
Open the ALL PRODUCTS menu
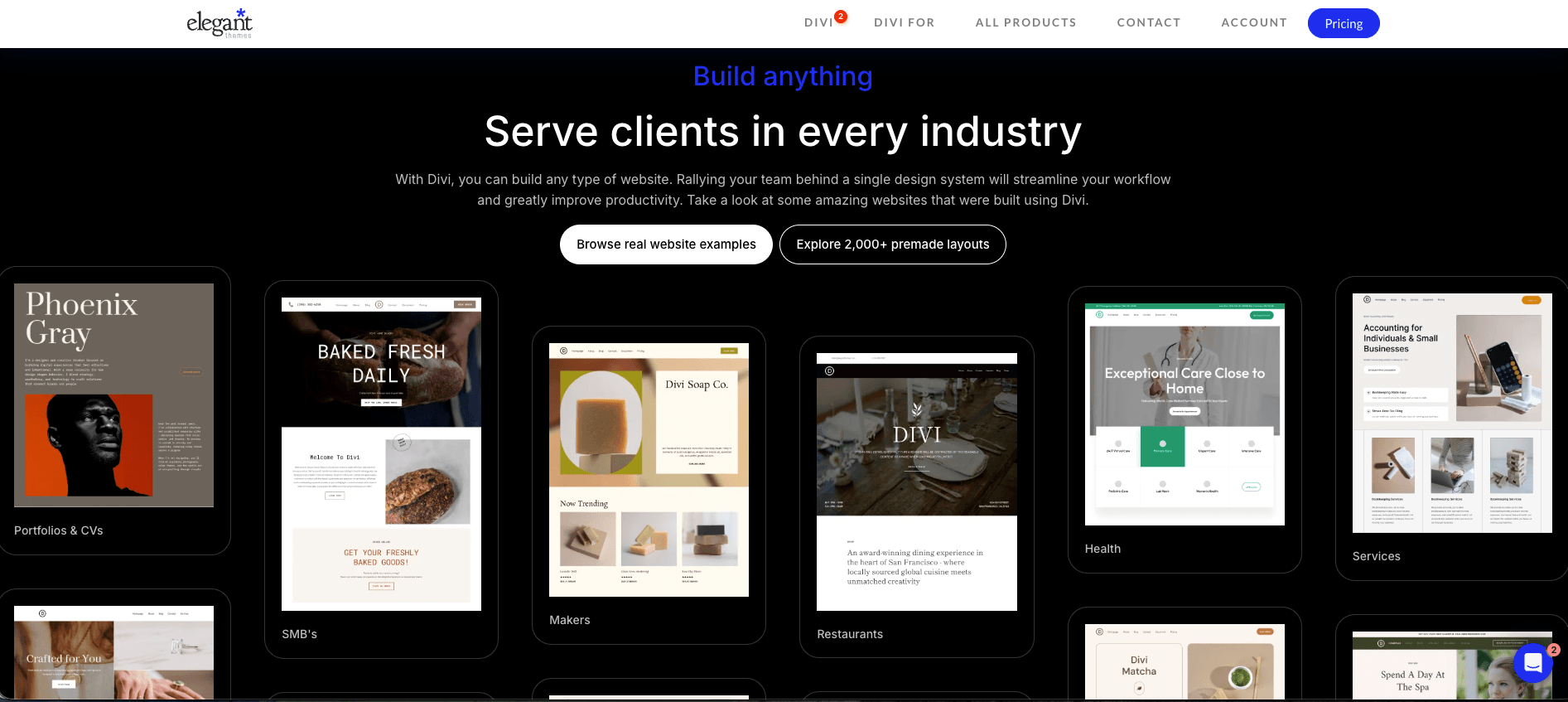1025,22
